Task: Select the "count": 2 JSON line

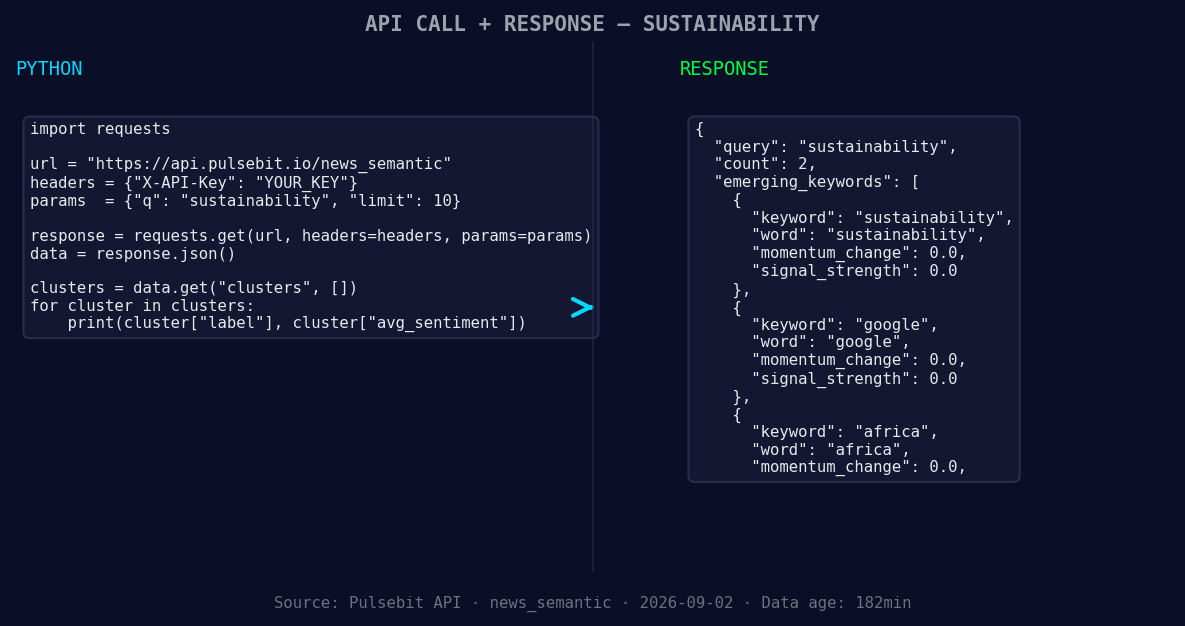Action: (766, 164)
